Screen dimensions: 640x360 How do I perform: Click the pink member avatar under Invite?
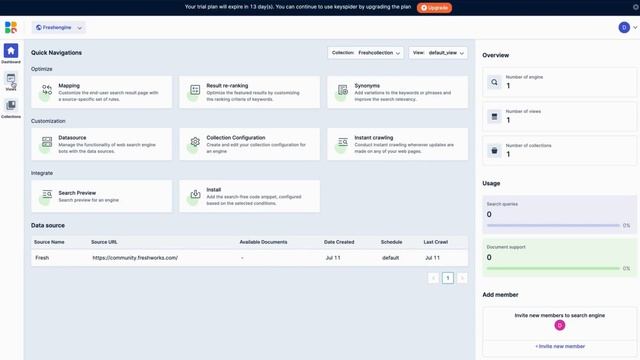pos(560,325)
